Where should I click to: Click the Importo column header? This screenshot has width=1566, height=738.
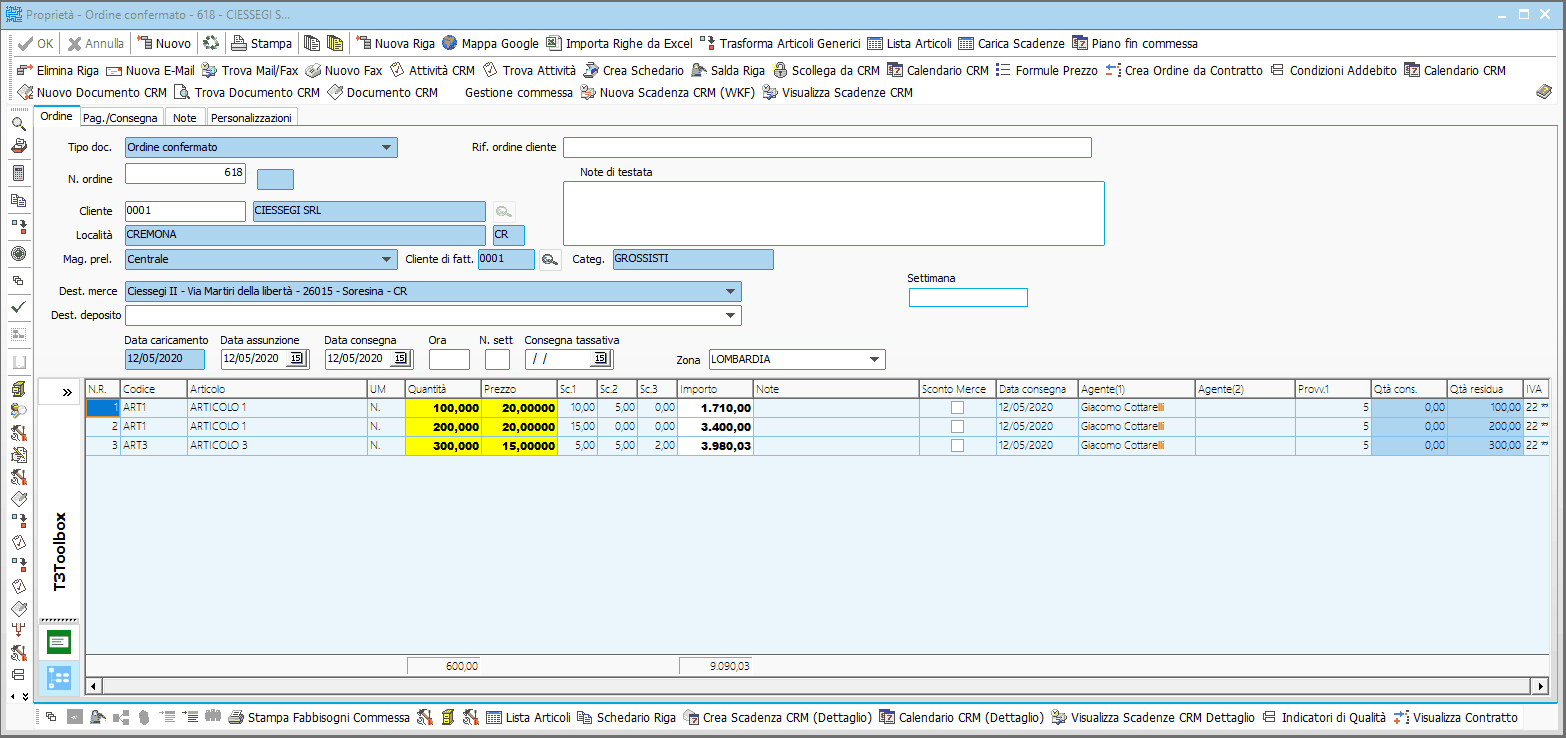[x=715, y=389]
